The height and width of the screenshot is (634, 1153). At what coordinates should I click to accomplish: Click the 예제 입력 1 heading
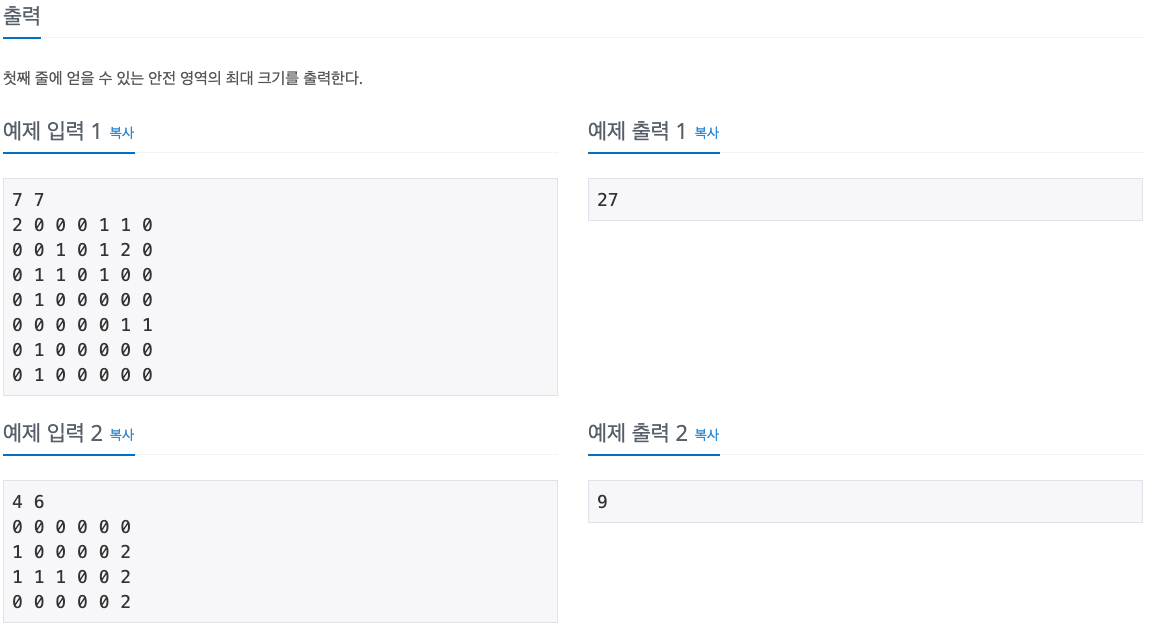(51, 131)
